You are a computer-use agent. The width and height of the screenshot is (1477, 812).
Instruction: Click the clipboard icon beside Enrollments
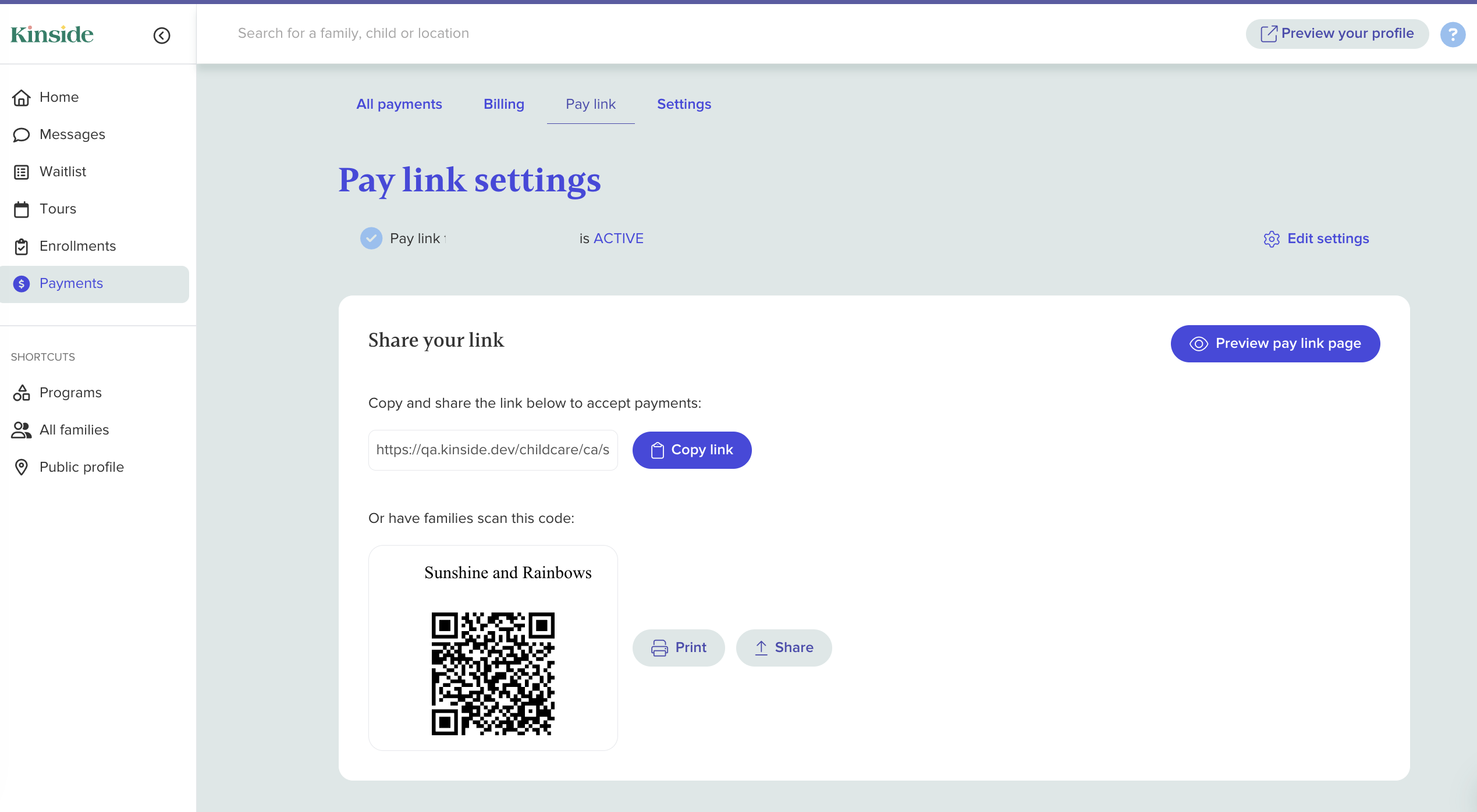click(22, 247)
